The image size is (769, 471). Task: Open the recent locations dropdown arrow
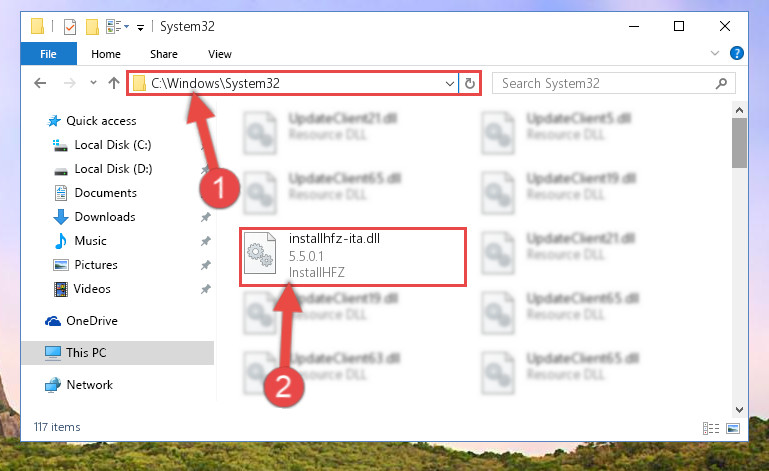(x=93, y=83)
